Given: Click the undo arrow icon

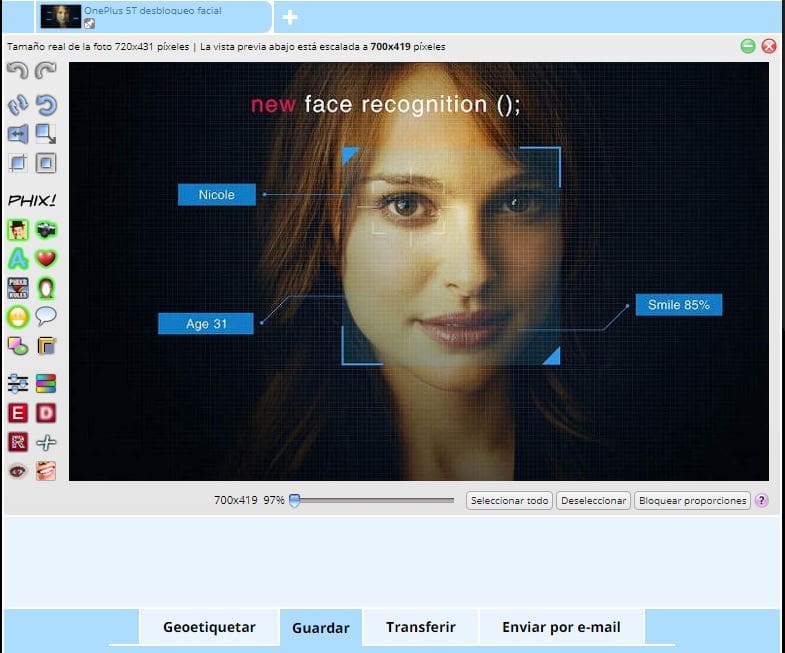Looking at the screenshot, I should (x=17, y=71).
